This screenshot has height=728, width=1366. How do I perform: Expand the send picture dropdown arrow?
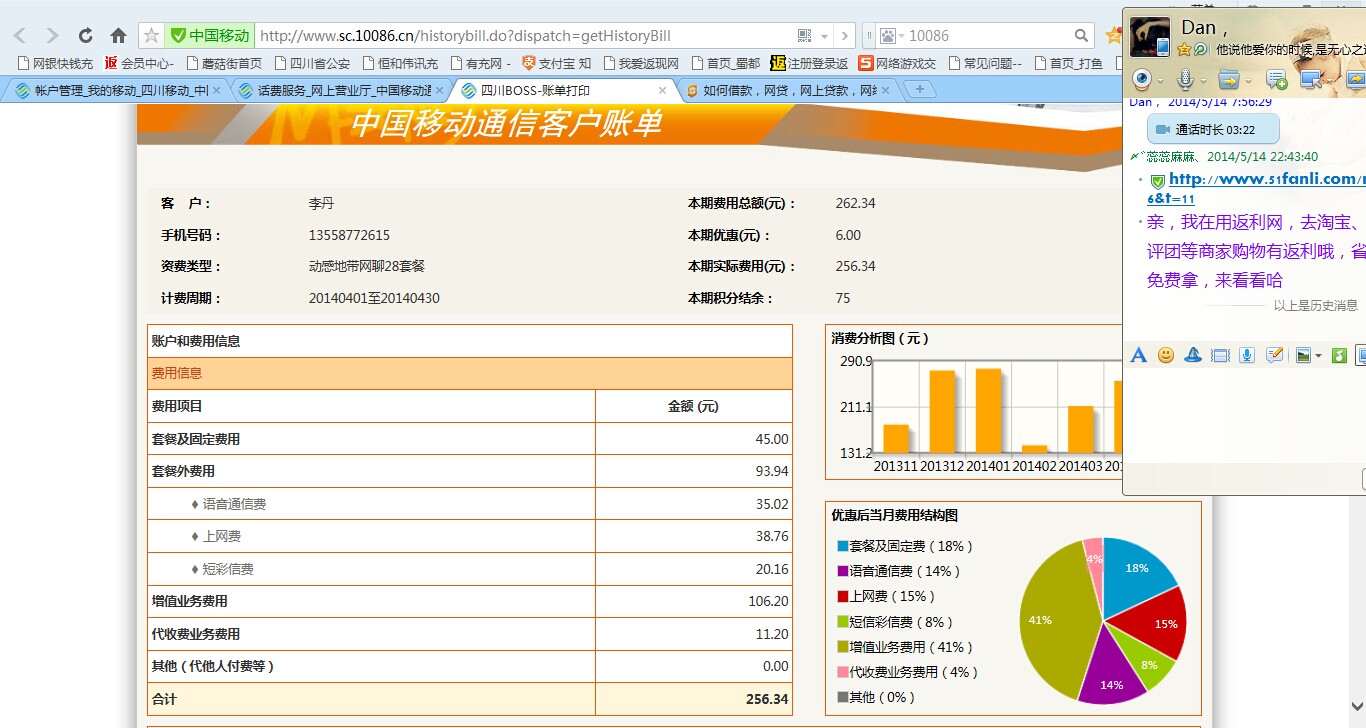point(1318,356)
